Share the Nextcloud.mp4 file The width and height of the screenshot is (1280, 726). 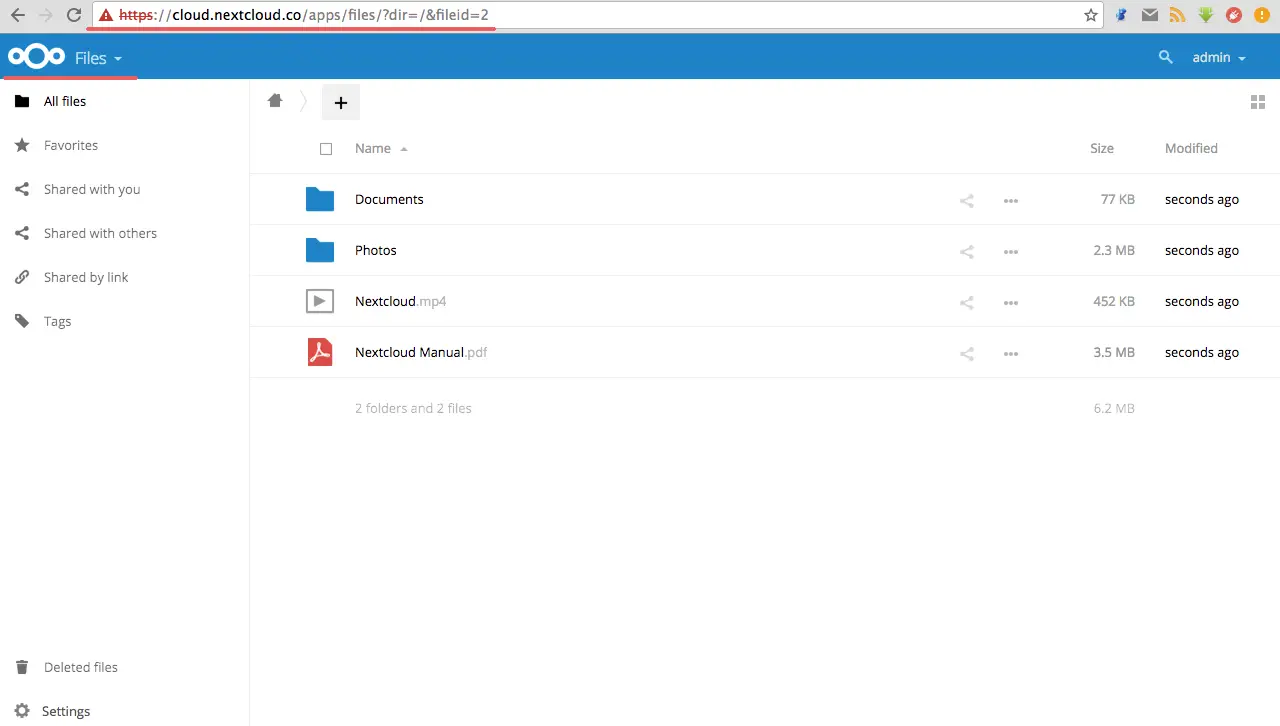(x=967, y=302)
